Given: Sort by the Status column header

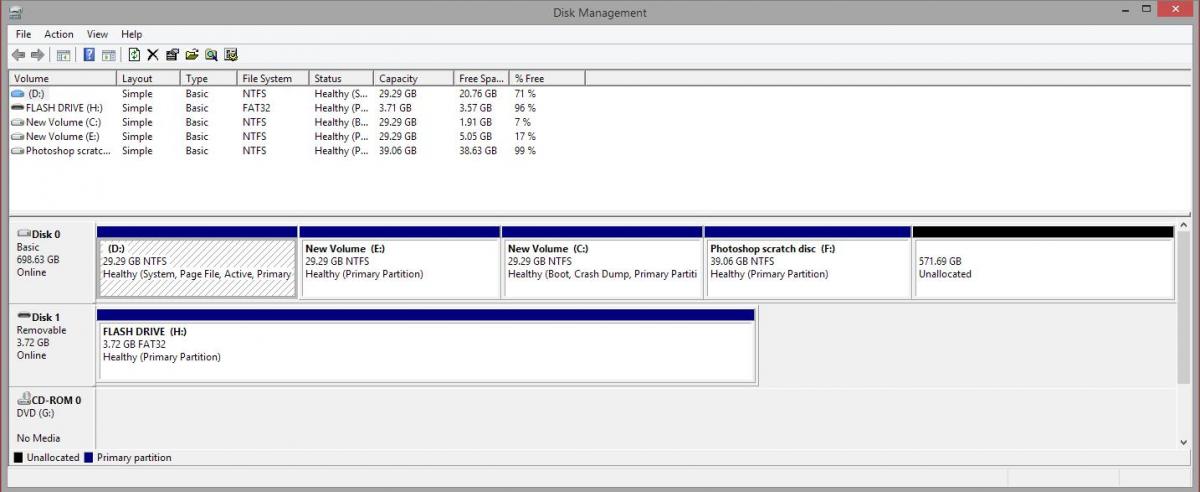Looking at the screenshot, I should (341, 78).
